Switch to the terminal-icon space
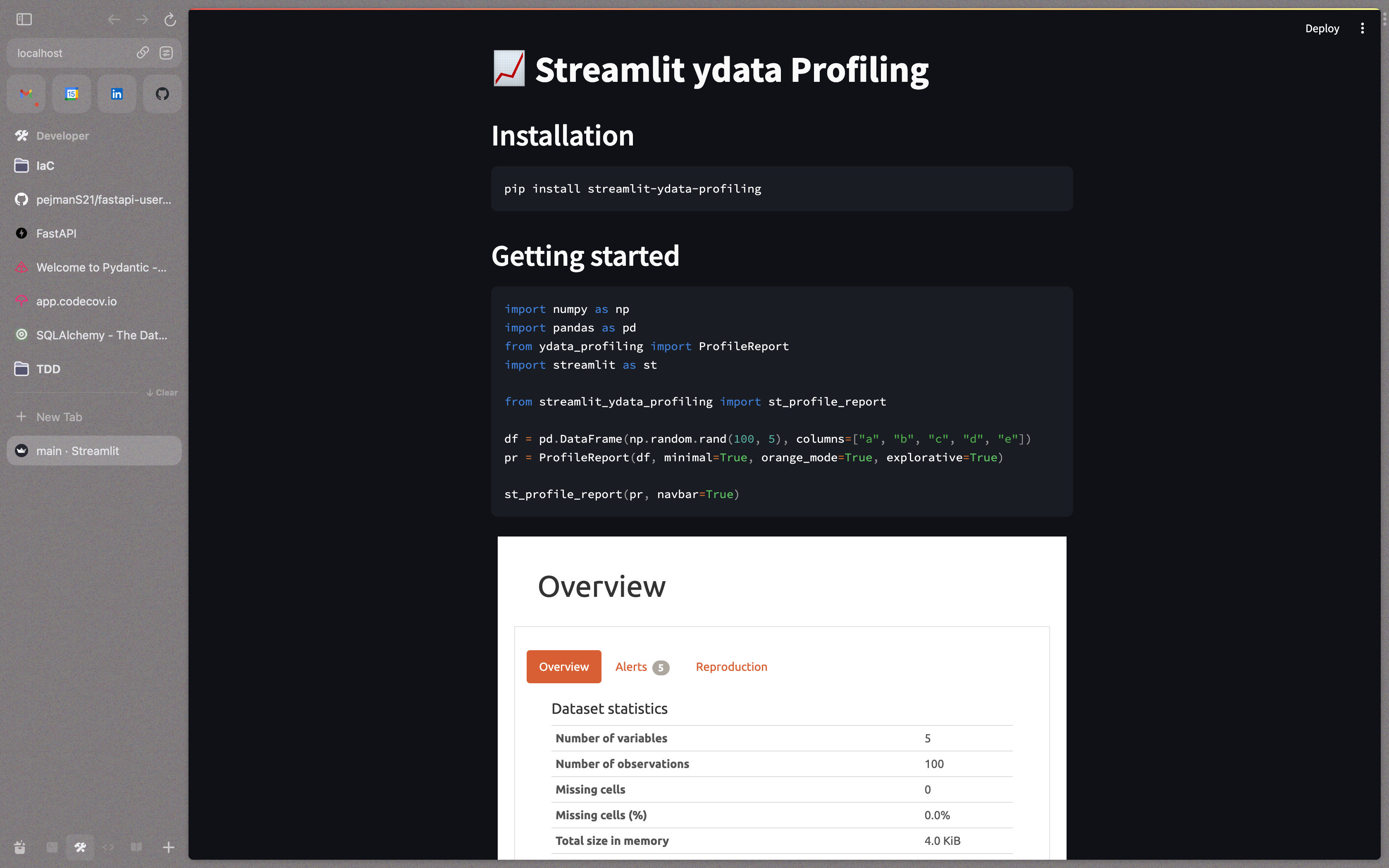This screenshot has height=868, width=1389. point(52,847)
